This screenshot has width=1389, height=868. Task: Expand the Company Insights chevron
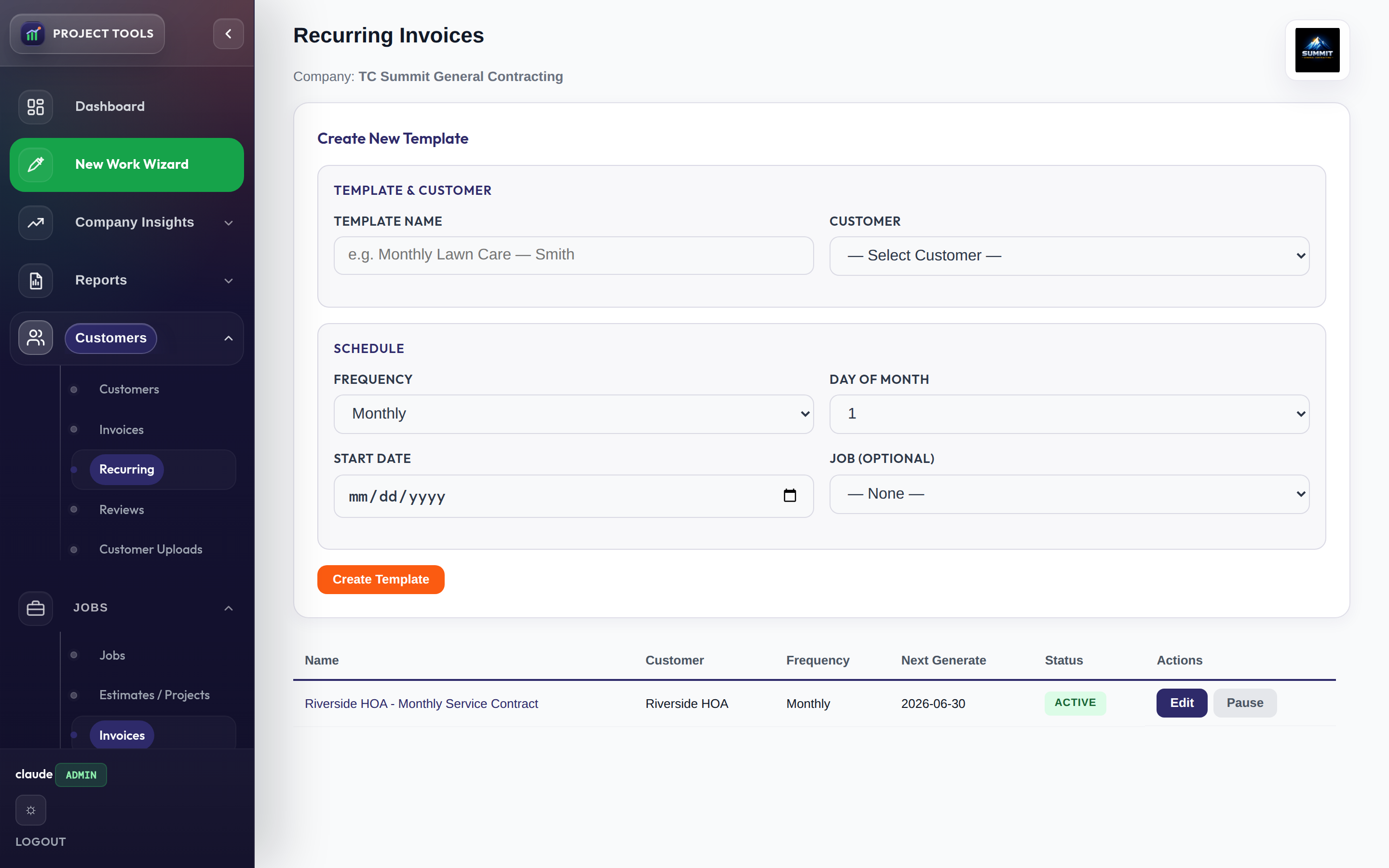point(229,223)
